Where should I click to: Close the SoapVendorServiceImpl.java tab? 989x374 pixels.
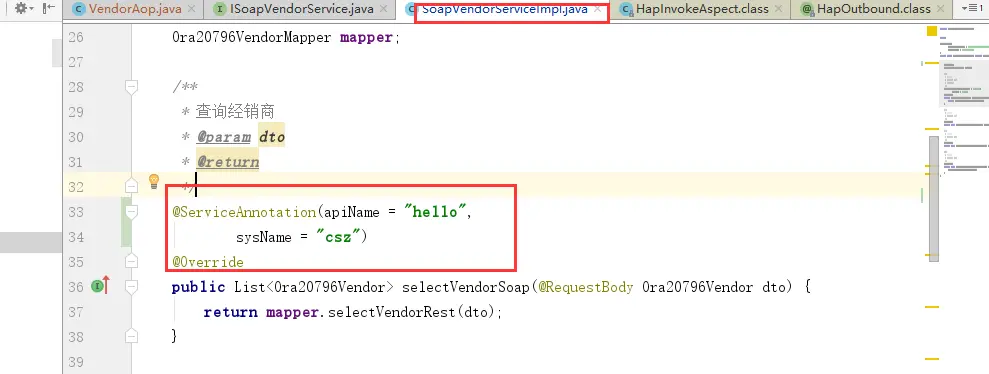[x=598, y=9]
